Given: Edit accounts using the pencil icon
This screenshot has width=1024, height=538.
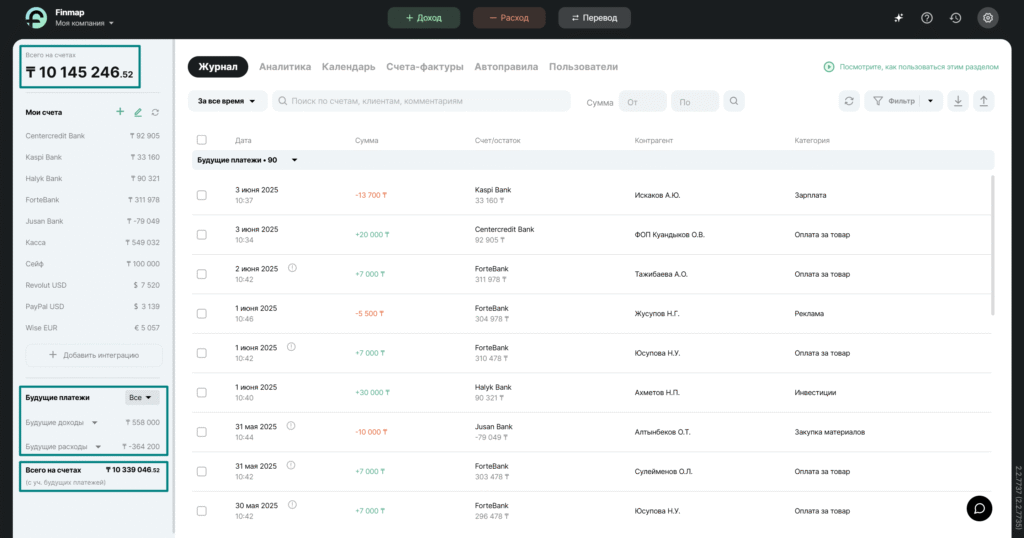Looking at the screenshot, I should click(x=138, y=112).
